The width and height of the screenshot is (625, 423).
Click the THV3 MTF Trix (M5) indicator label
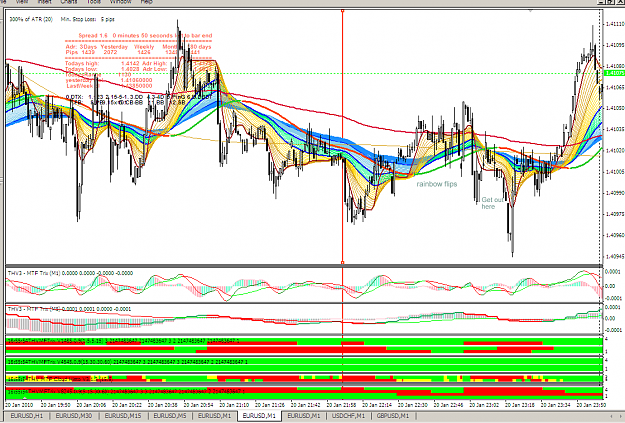pyautogui.click(x=70, y=309)
